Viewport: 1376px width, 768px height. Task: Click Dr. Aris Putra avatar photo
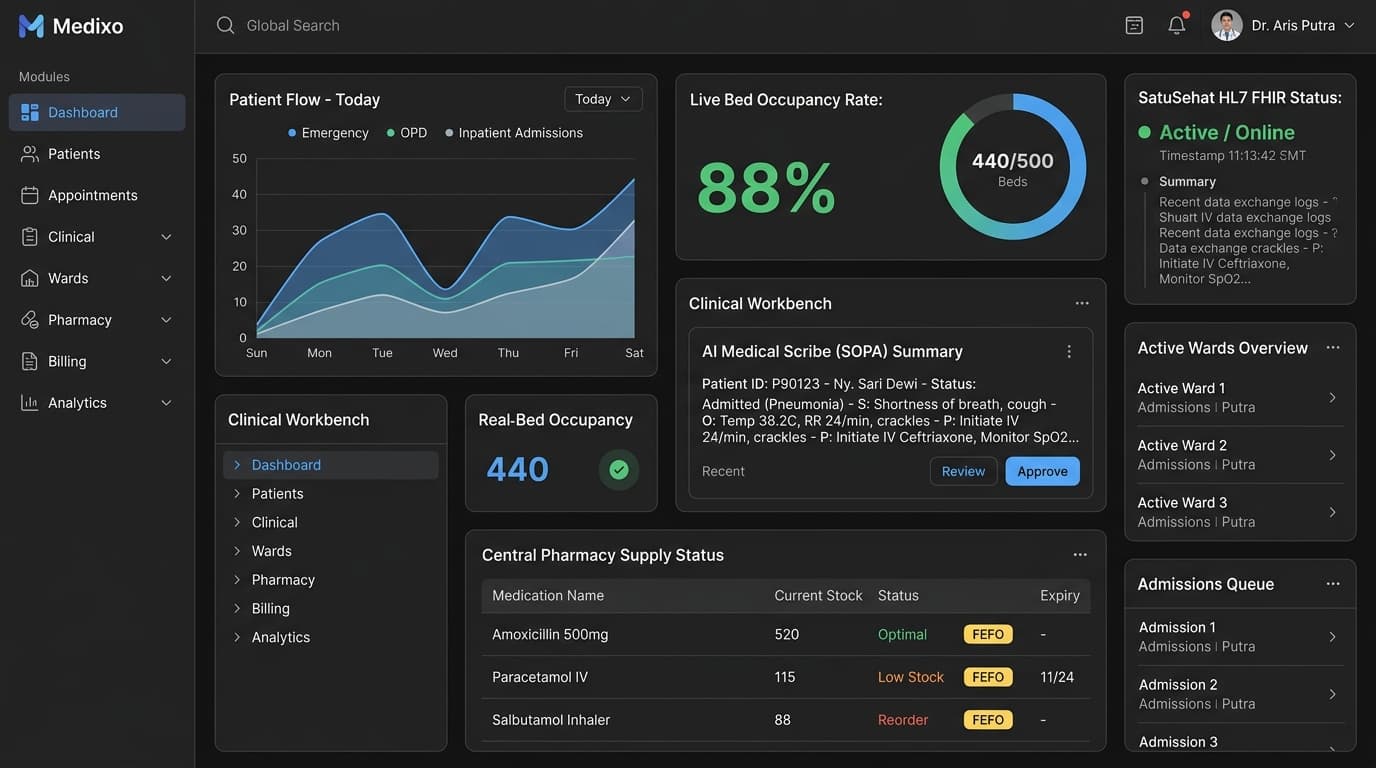click(x=1227, y=25)
